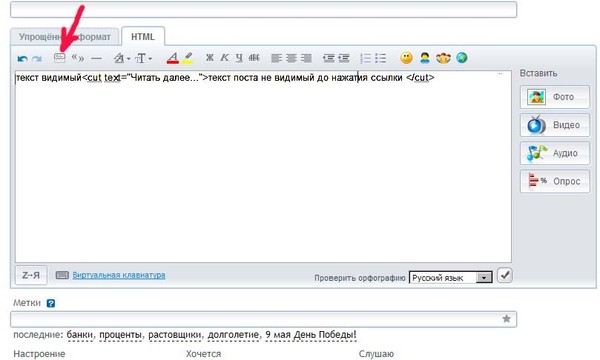Image resolution: width=600 pixels, height=360 pixels.
Task: Decrease the text indent
Action: point(328,58)
